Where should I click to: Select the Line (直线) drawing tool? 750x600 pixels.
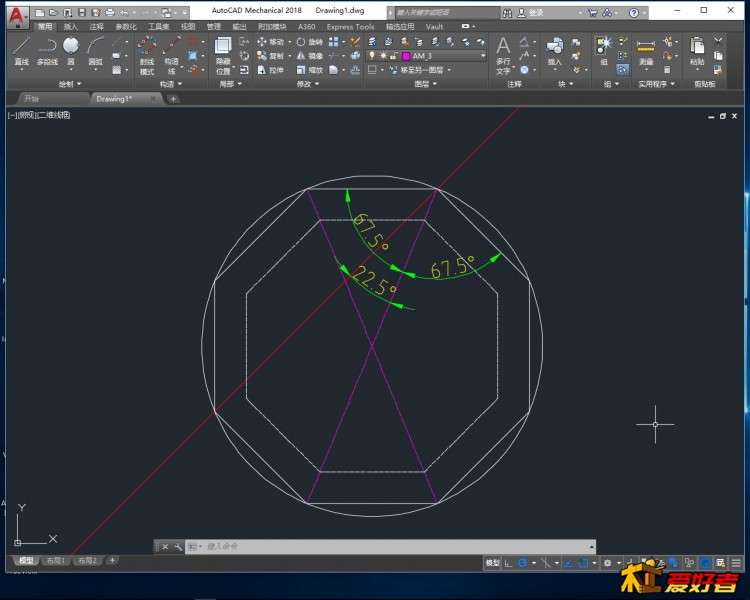click(x=22, y=52)
